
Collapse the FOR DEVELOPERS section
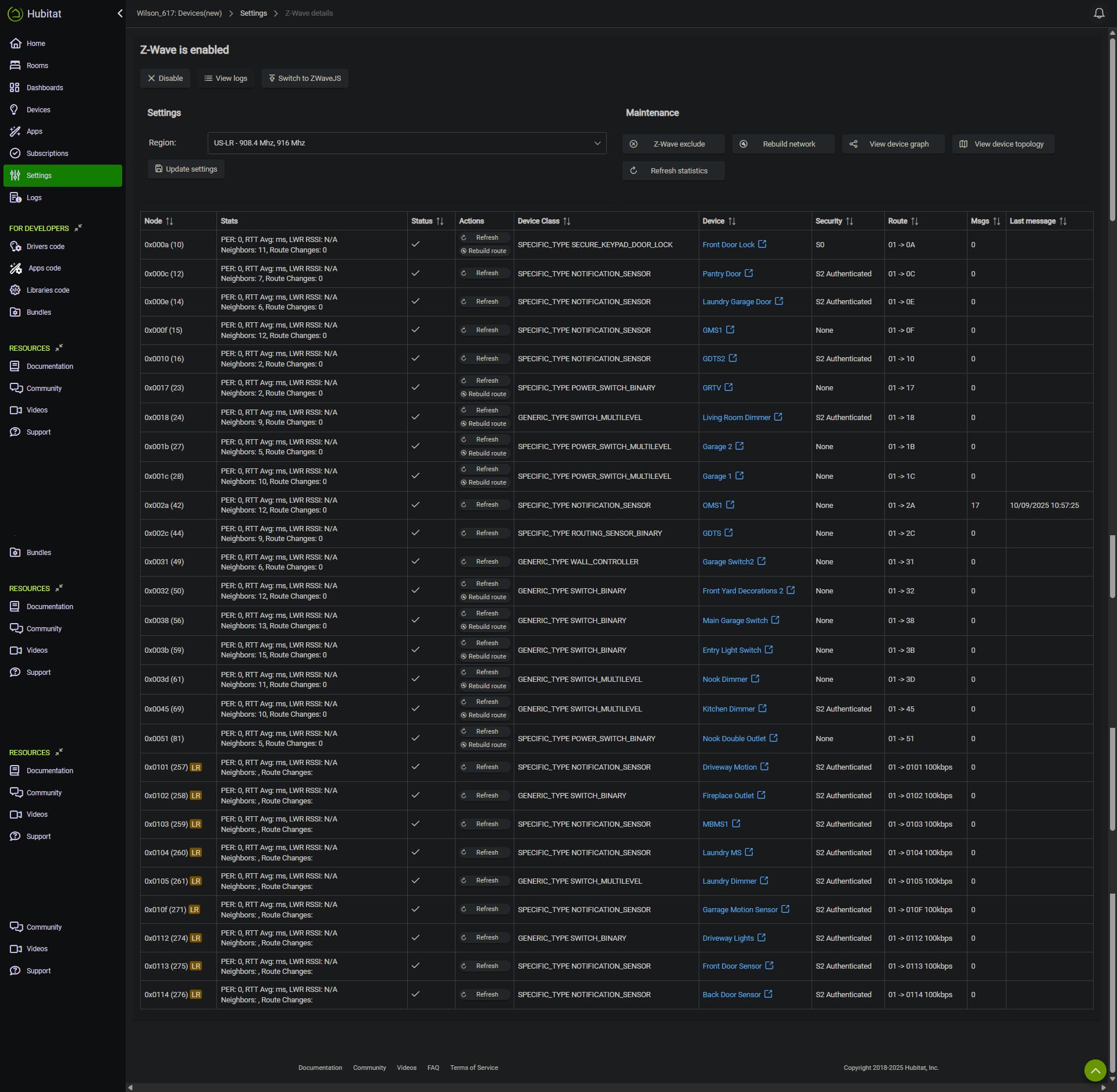click(78, 228)
